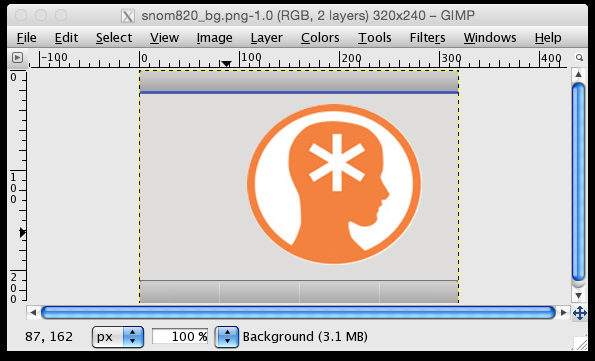Click the image menu arrow button at ruler corner
Screen dimensions: 595x361
coord(17,58)
